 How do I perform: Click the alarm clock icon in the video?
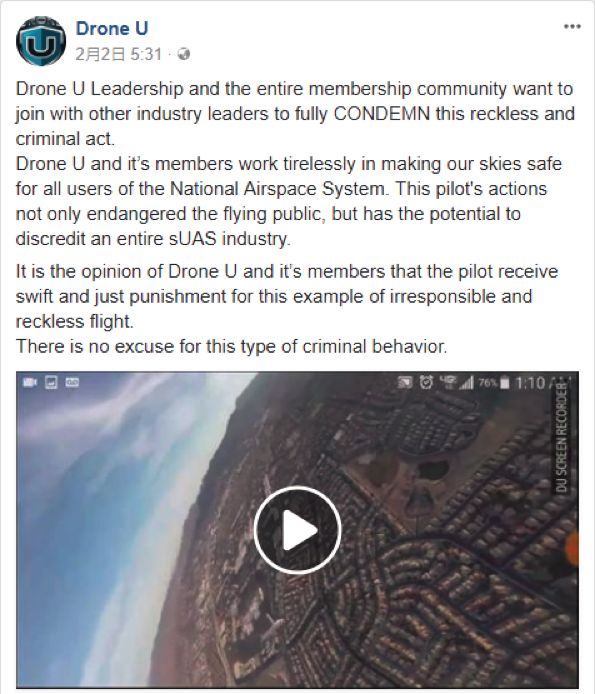[x=426, y=382]
